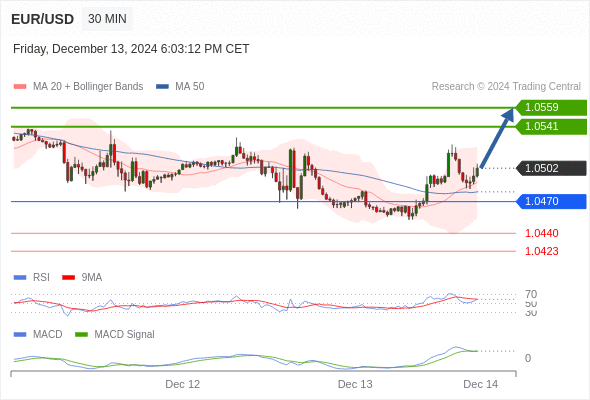Click the date and time stamp text
This screenshot has width=590, height=400.
[131, 49]
